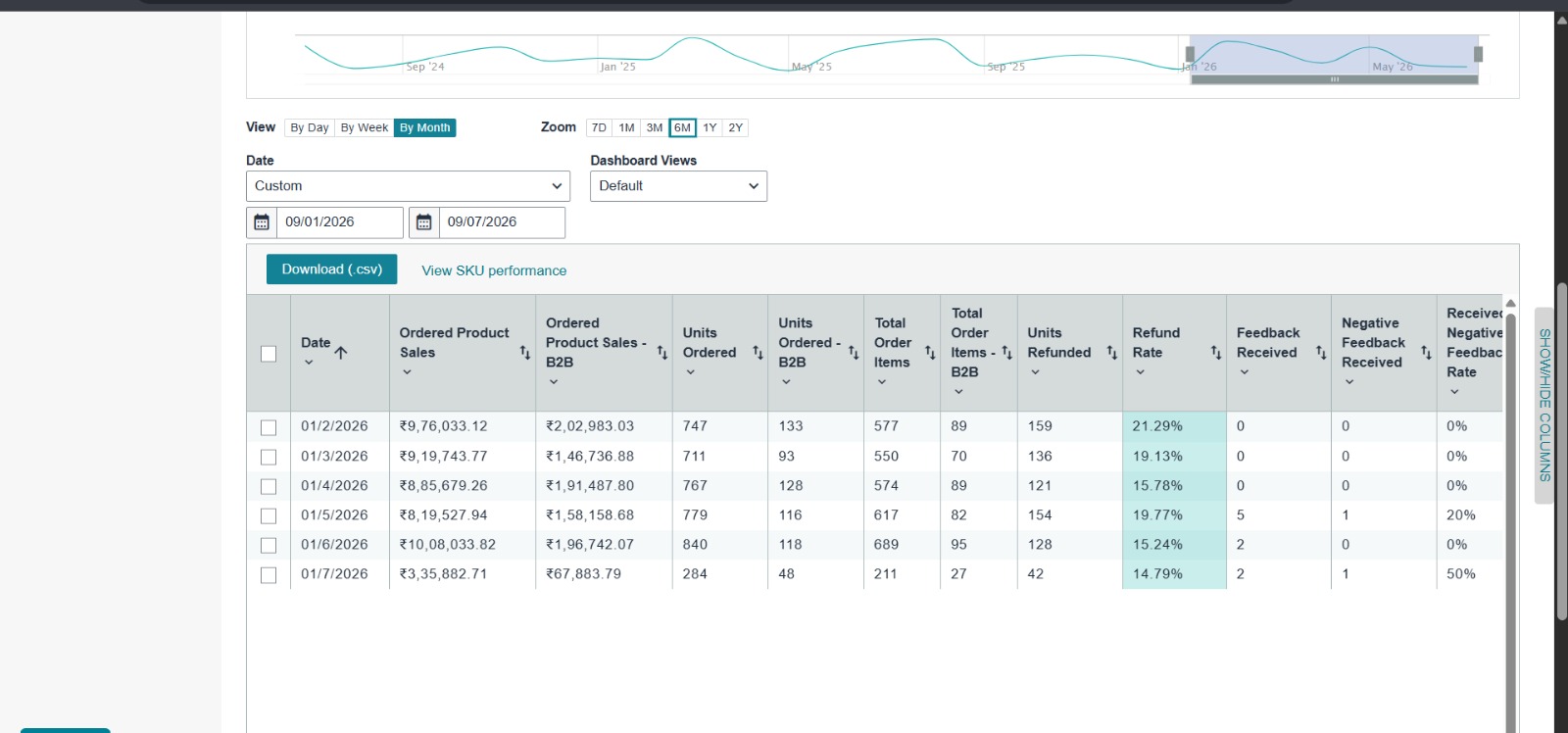Switch view to By Week
Viewport: 1568px width, 733px height.
click(x=365, y=128)
